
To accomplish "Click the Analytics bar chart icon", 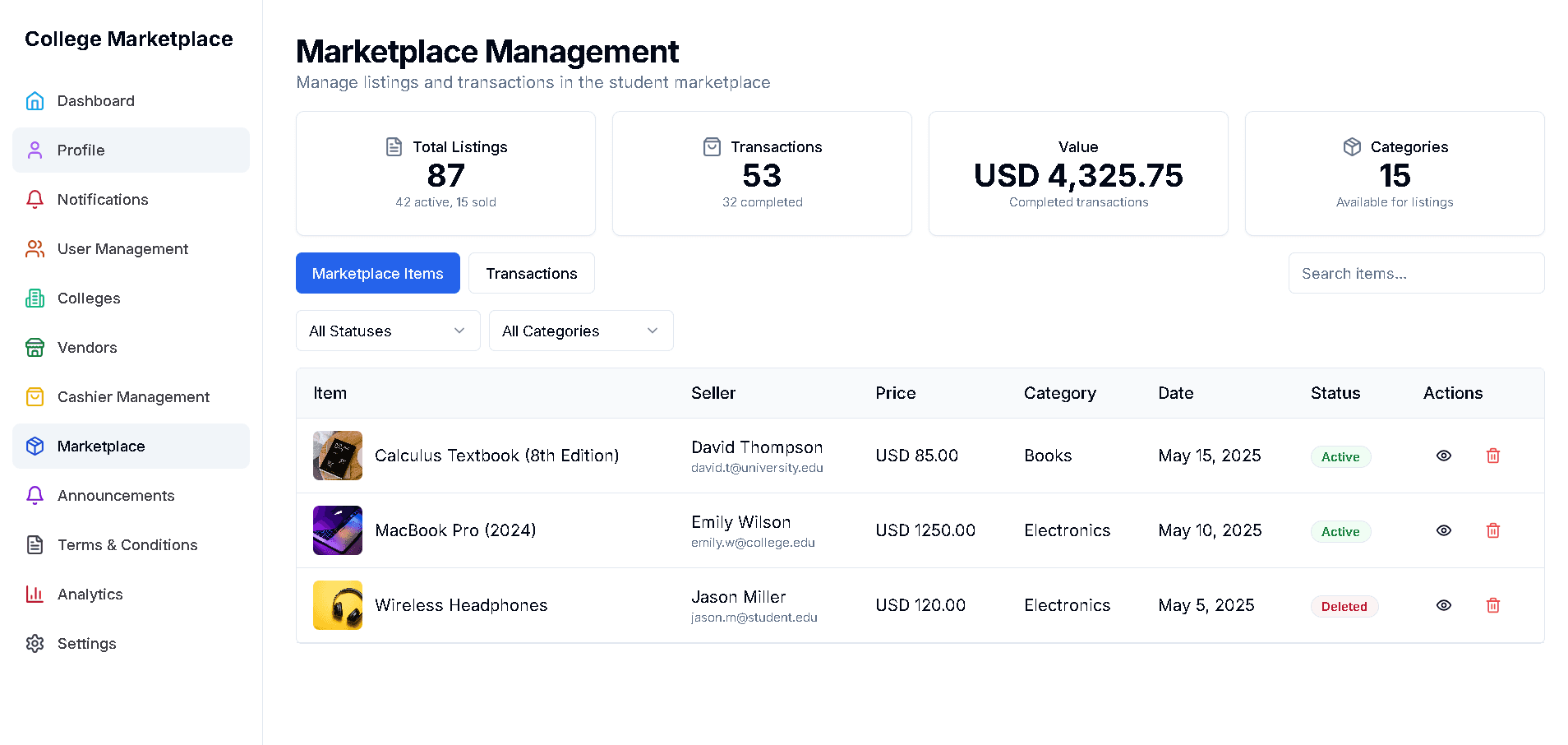I will tap(35, 595).
